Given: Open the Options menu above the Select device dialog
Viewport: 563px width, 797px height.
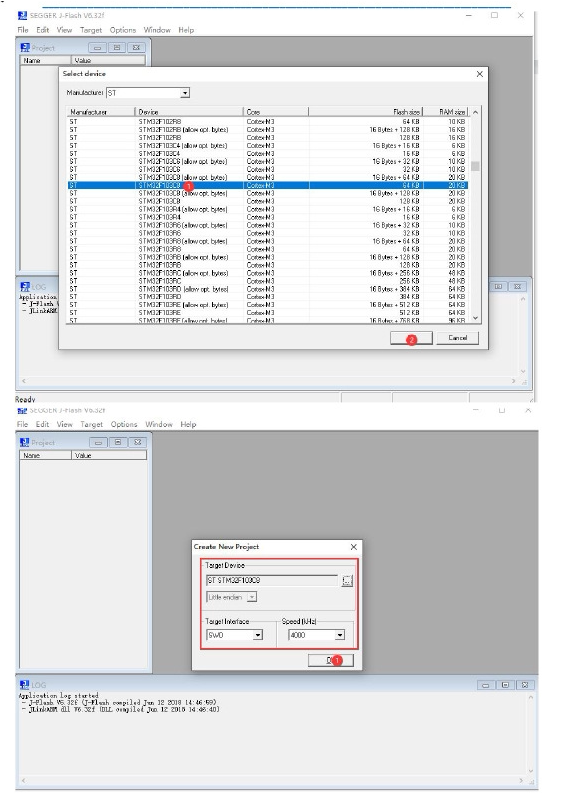Looking at the screenshot, I should (123, 30).
